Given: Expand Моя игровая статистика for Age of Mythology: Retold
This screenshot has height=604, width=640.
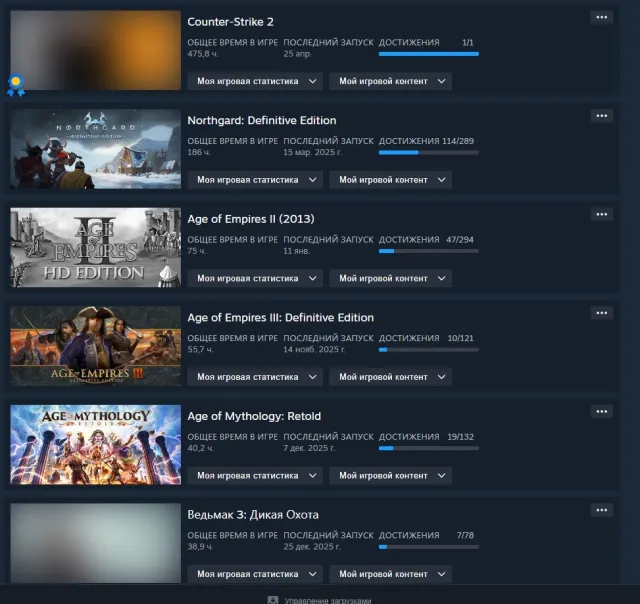Looking at the screenshot, I should [x=255, y=475].
